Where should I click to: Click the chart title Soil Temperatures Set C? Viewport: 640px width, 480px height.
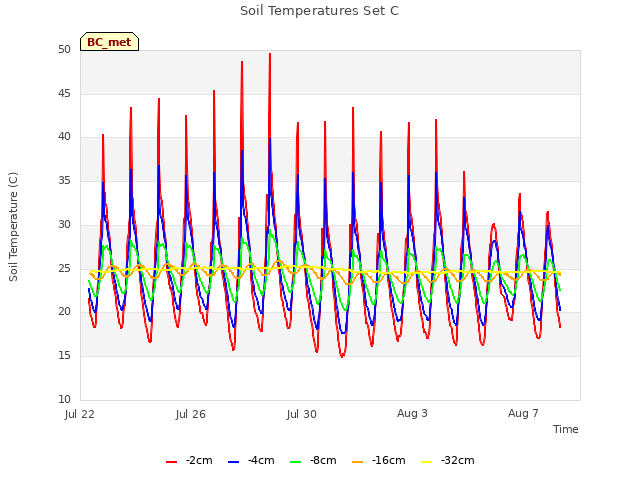pyautogui.click(x=320, y=11)
